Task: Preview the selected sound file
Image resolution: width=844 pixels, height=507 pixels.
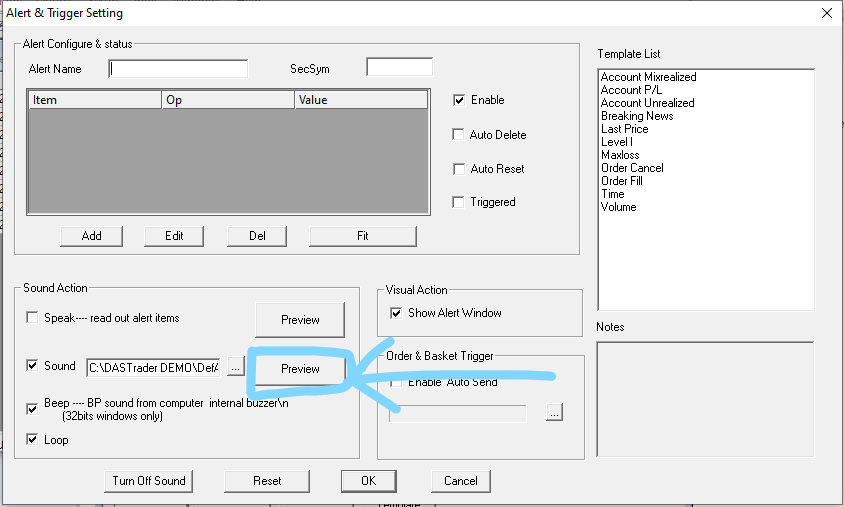Action: point(300,368)
